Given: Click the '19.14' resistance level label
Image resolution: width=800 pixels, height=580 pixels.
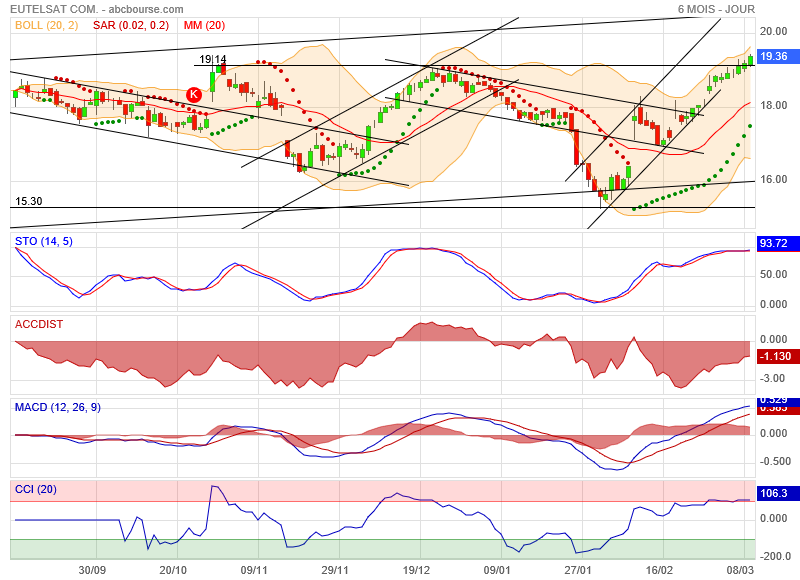Looking at the screenshot, I should coord(212,59).
